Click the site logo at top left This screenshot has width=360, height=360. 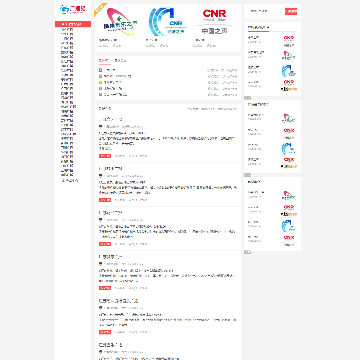tap(73, 10)
